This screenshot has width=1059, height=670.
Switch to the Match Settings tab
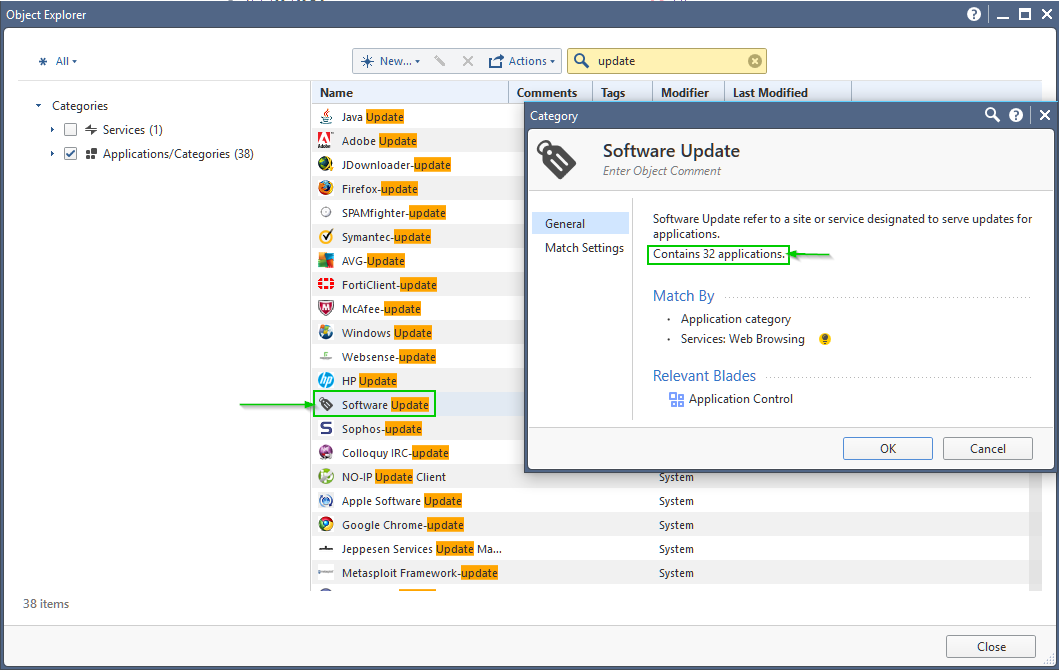[584, 248]
